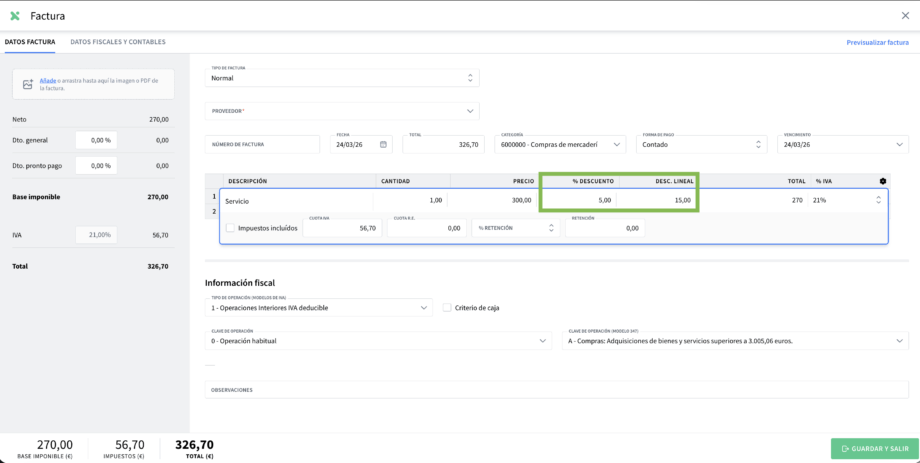Click the Añade upload link
Screen dimensions: 920x463
(x=46, y=80)
